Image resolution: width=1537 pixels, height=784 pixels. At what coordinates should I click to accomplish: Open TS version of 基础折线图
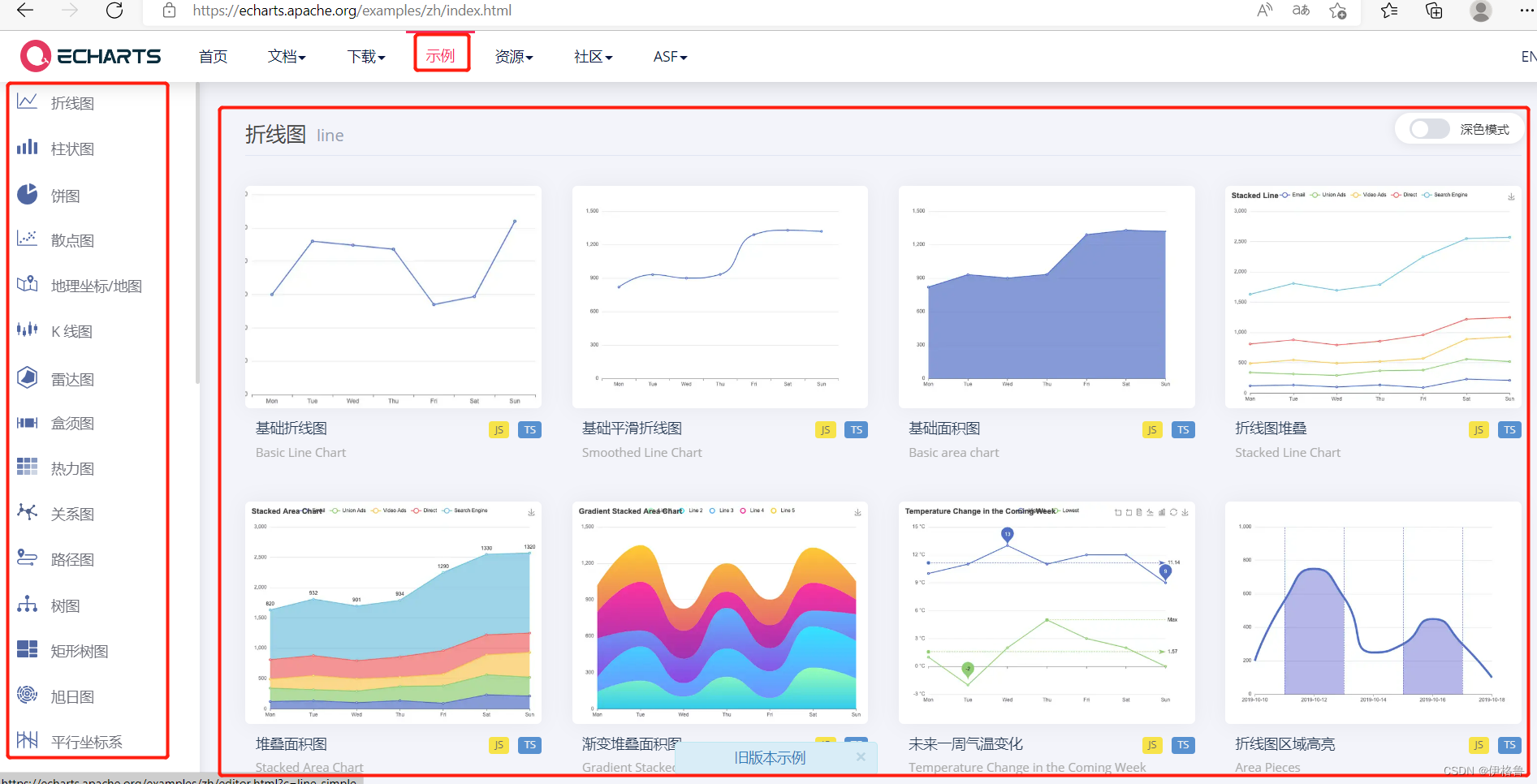[x=530, y=429]
